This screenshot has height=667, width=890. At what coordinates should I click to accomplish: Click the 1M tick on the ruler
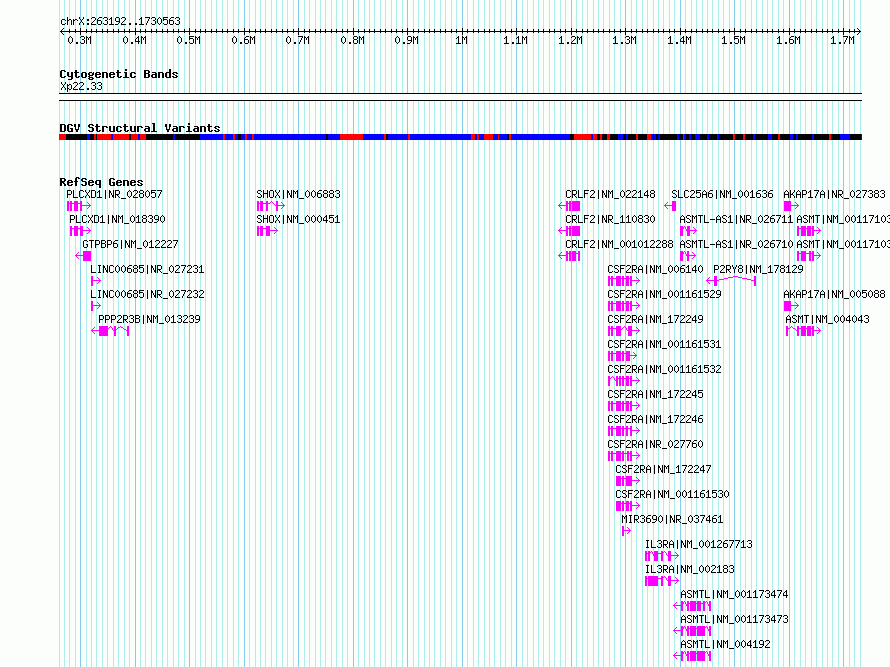(x=461, y=40)
